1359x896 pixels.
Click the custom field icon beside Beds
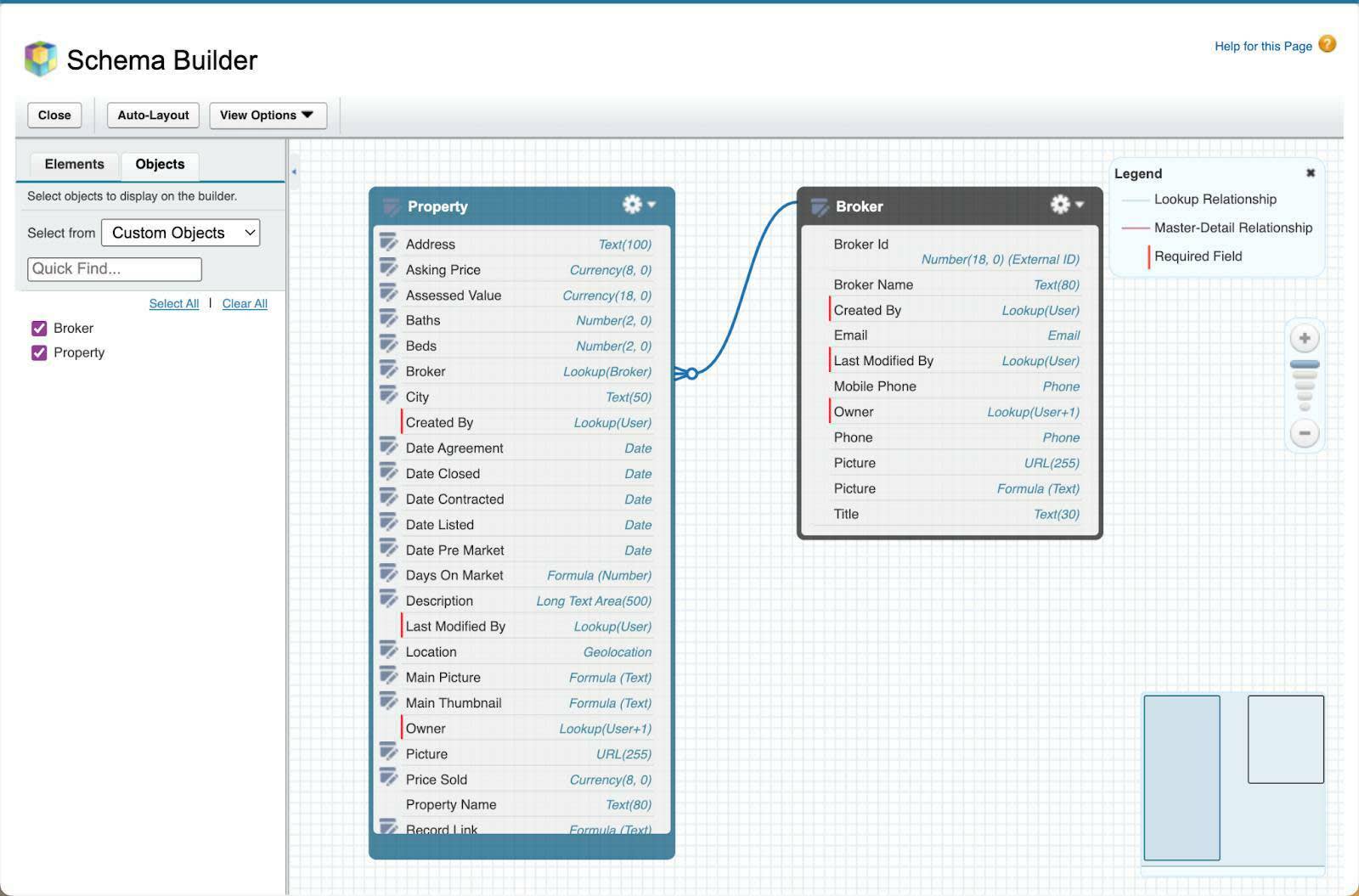coord(389,345)
